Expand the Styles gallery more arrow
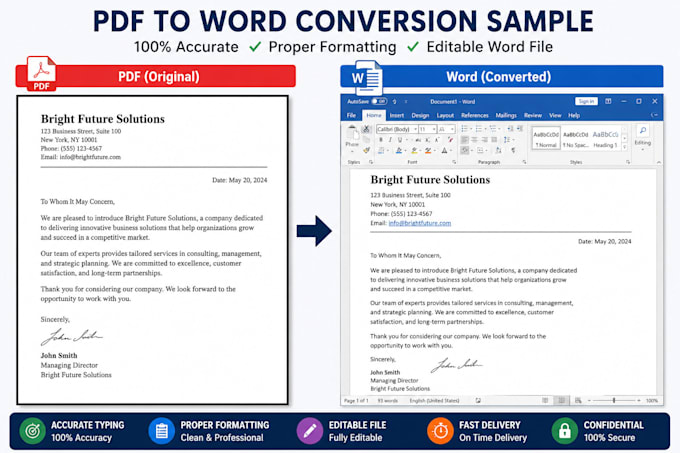The width and height of the screenshot is (680, 453). click(624, 147)
